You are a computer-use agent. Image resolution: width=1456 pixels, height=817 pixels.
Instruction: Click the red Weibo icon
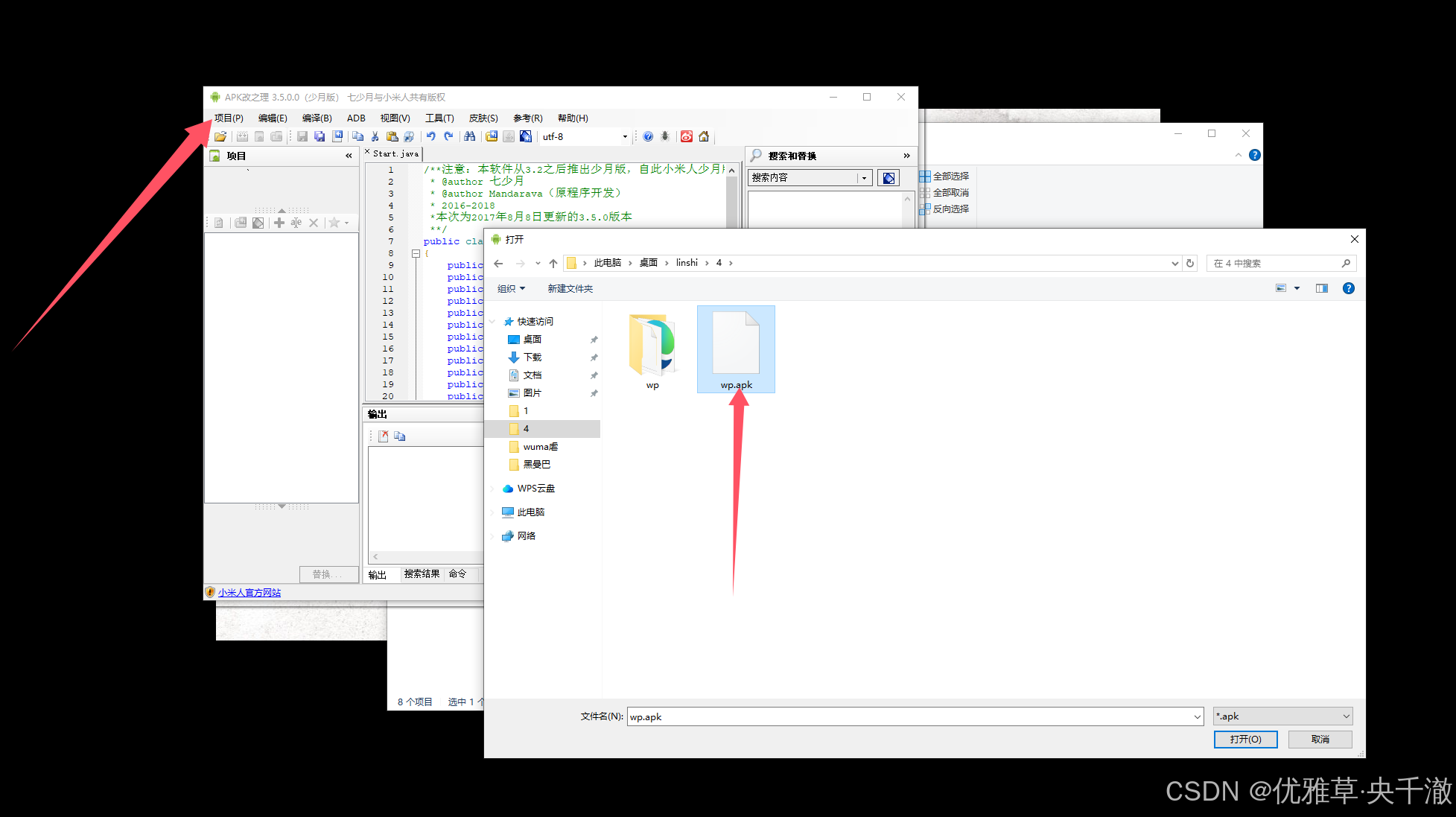(x=687, y=137)
